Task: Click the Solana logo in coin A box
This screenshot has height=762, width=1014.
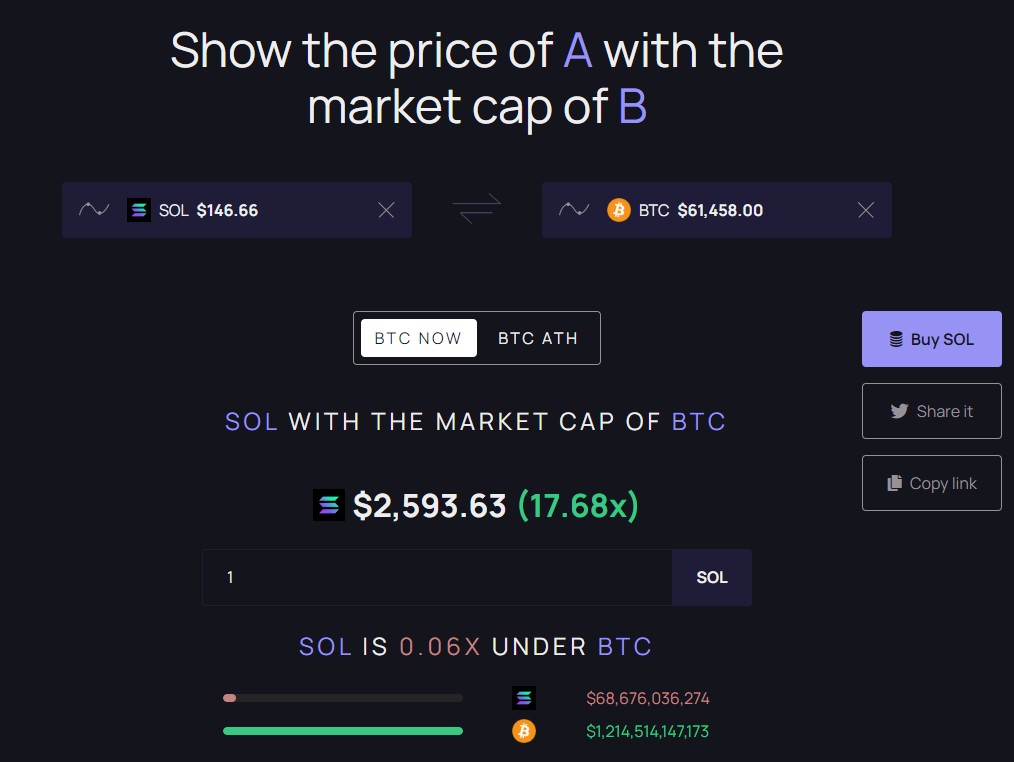Action: pos(139,210)
